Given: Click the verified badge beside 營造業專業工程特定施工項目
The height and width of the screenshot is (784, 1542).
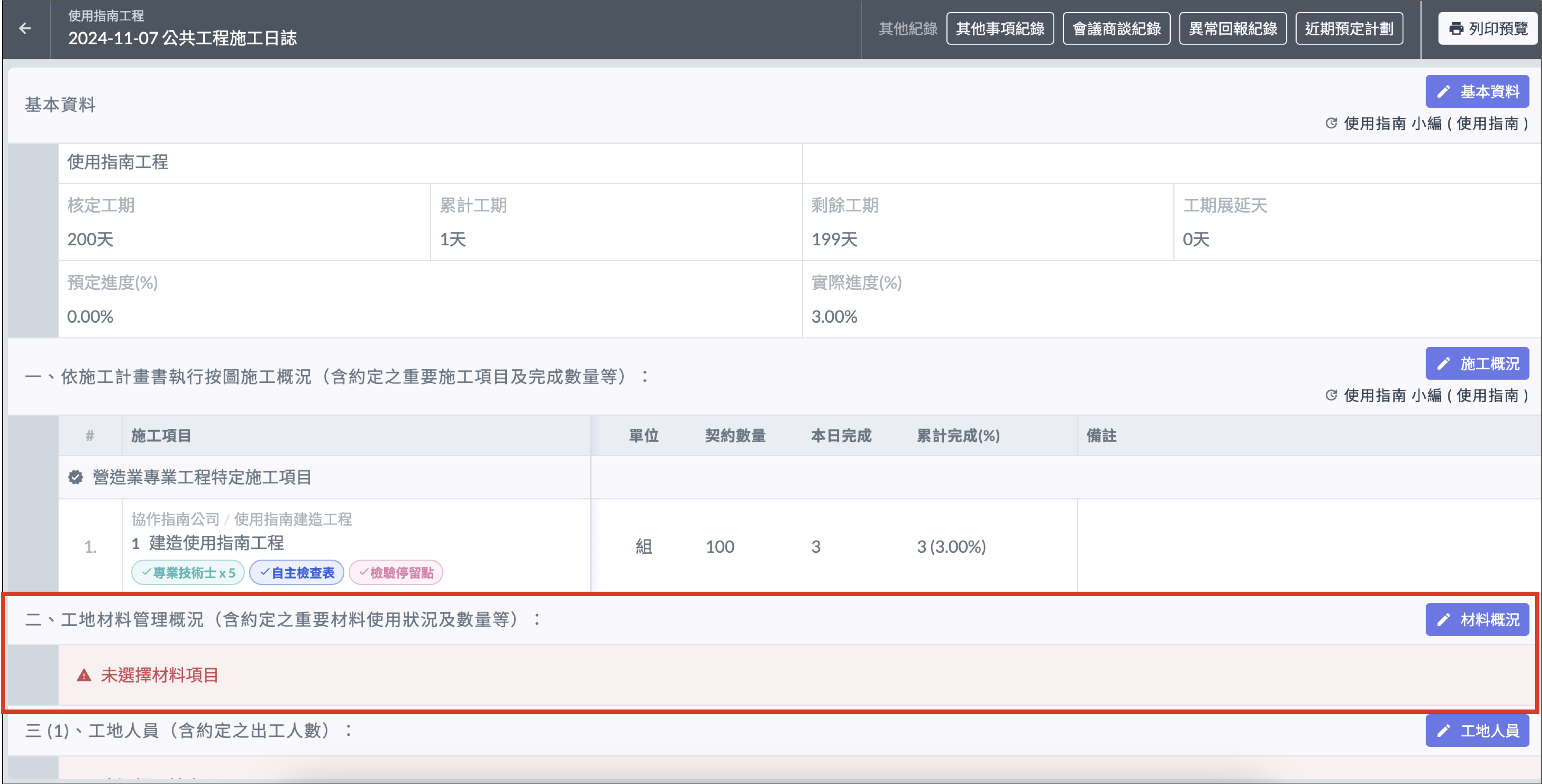Looking at the screenshot, I should pyautogui.click(x=75, y=478).
